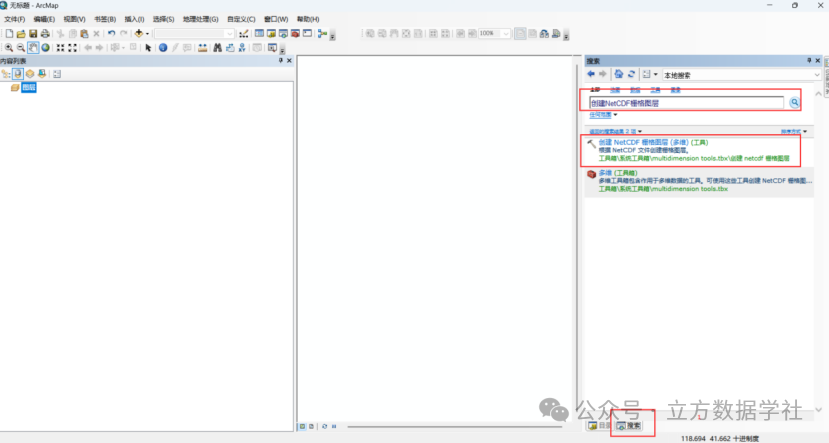Viewport: 829px width, 443px height.
Task: Open the 窗口(W) menu
Action: tap(276, 19)
